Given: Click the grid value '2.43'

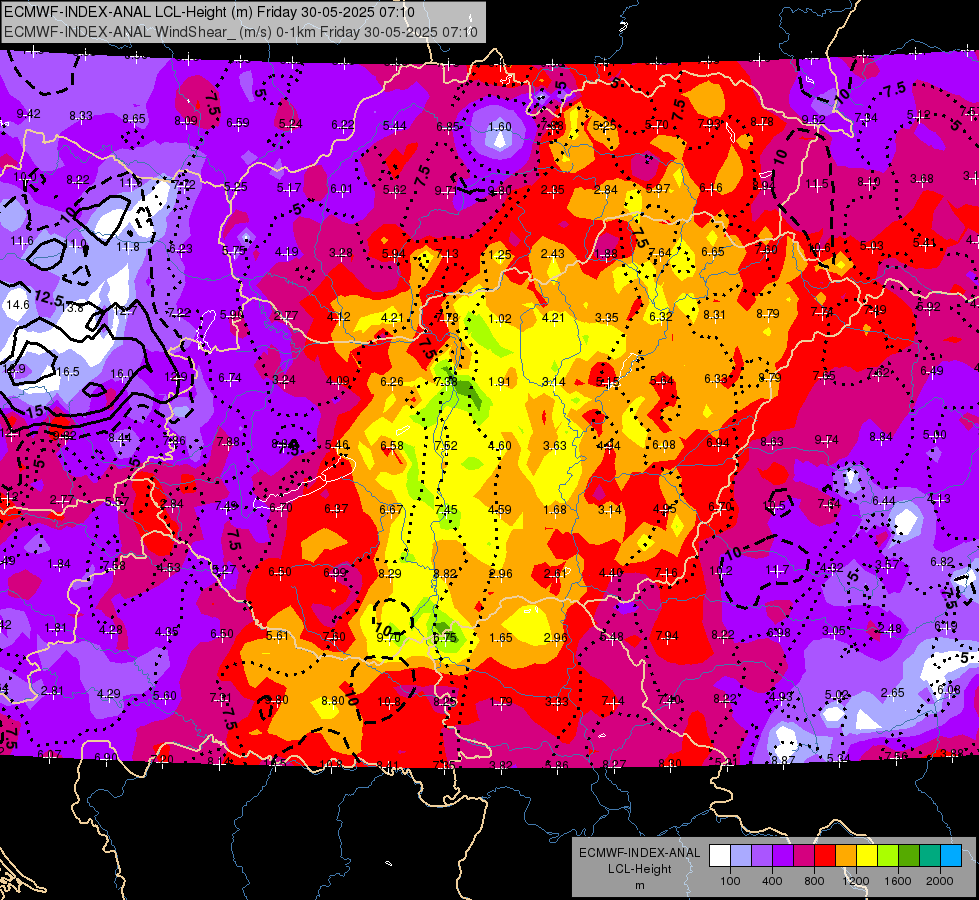Looking at the screenshot, I should tap(553, 254).
